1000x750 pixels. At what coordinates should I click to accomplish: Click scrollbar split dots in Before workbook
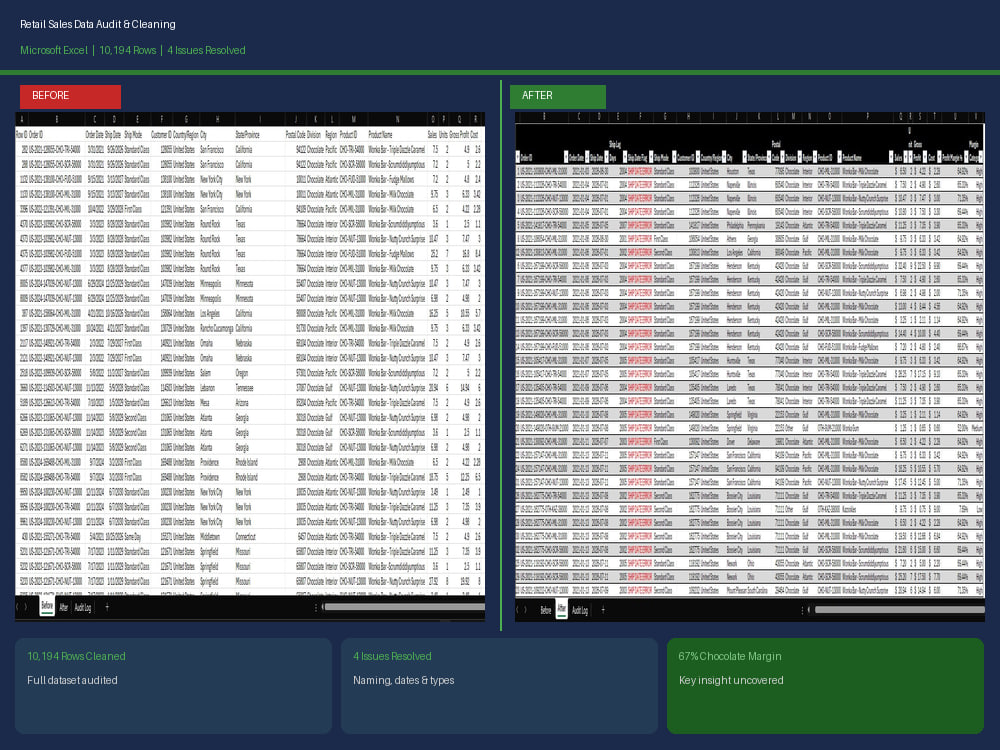[x=316, y=608]
